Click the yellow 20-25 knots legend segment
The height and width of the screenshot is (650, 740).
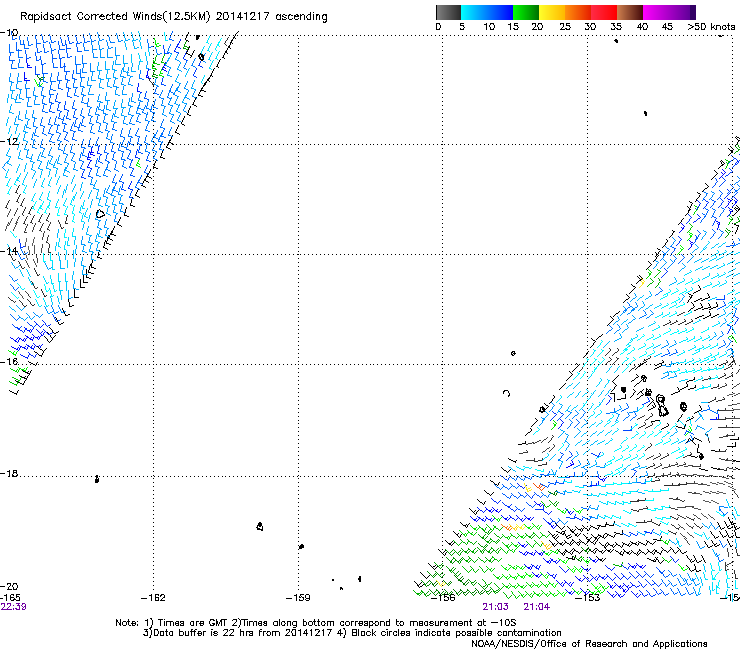[x=552, y=12]
